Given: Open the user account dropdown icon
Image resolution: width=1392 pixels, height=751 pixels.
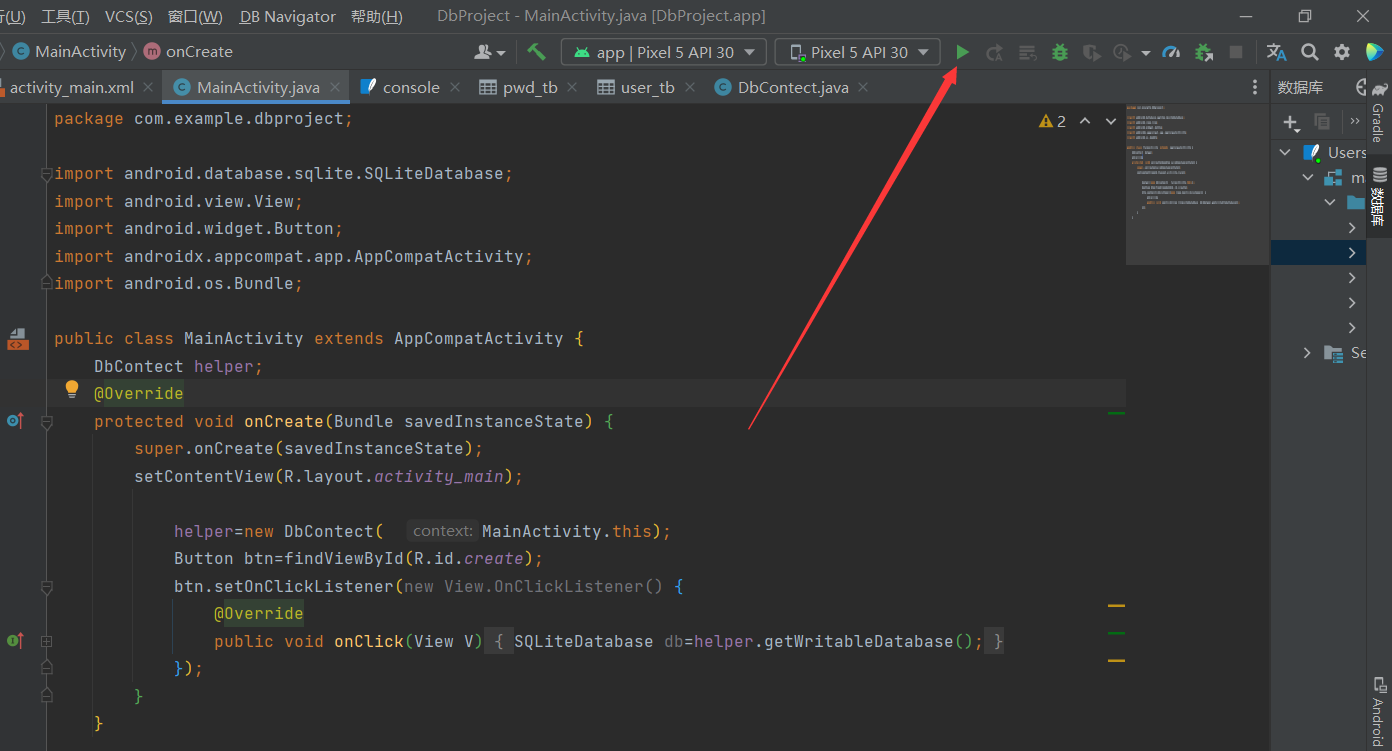Looking at the screenshot, I should (490, 52).
